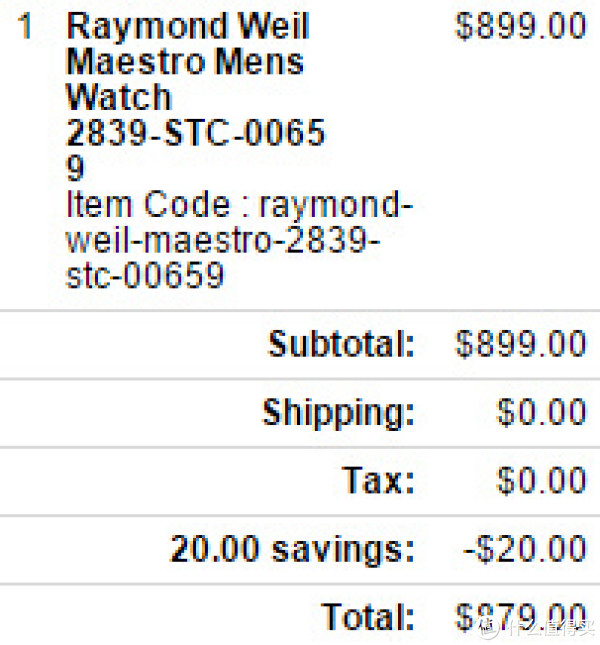Click the Shipping label
The image size is (600, 645).
click(338, 413)
